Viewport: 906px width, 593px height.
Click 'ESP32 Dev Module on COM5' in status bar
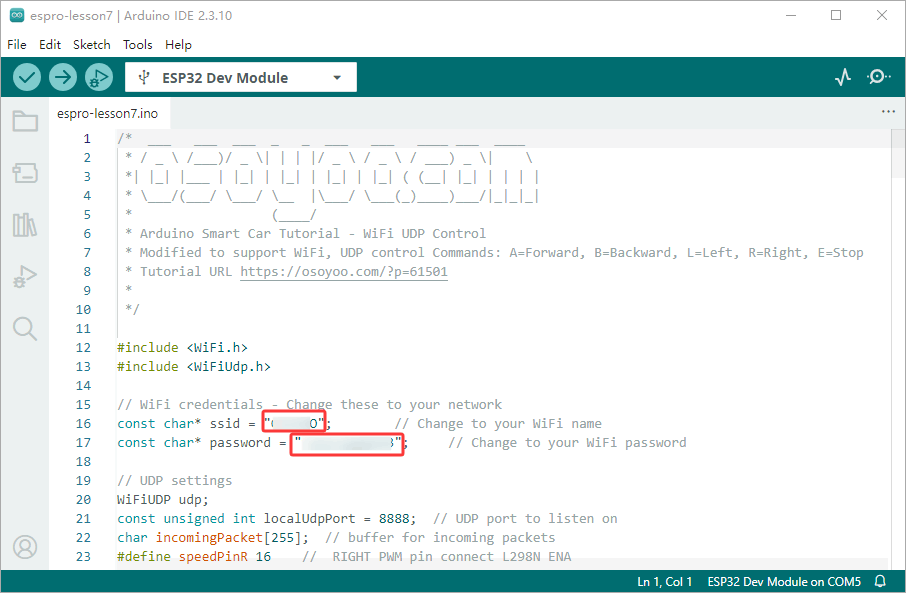pyautogui.click(x=784, y=581)
